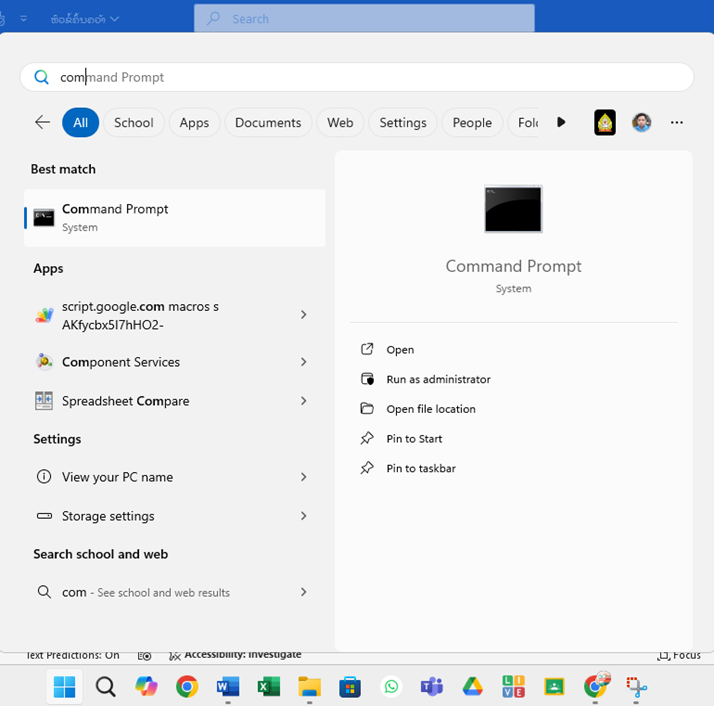Open the Command Prompt best match result
The width and height of the screenshot is (714, 706).
coord(174,217)
